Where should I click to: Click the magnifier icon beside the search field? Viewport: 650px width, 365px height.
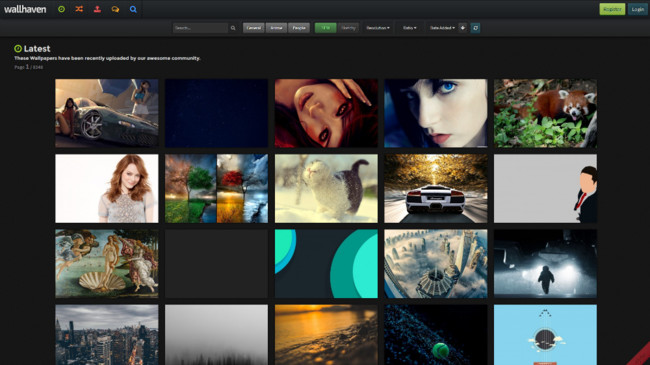tap(233, 28)
